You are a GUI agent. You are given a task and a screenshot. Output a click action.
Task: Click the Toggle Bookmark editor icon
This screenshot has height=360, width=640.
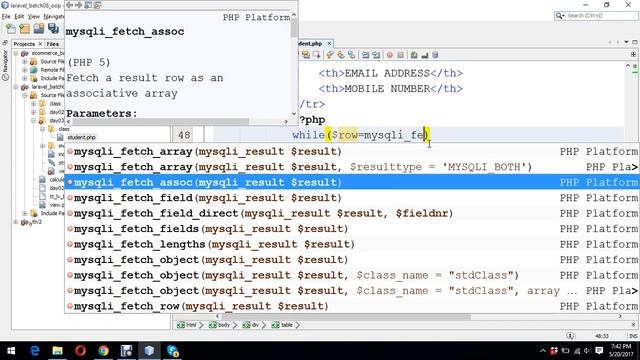tap(351, 55)
